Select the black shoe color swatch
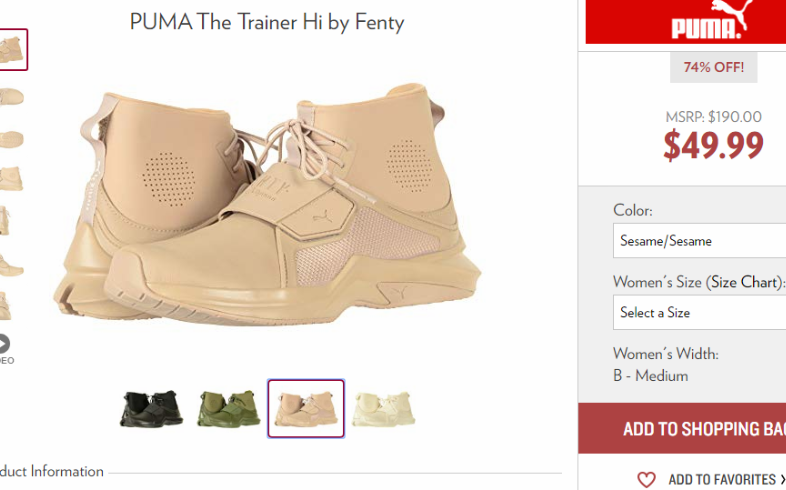 coord(151,409)
